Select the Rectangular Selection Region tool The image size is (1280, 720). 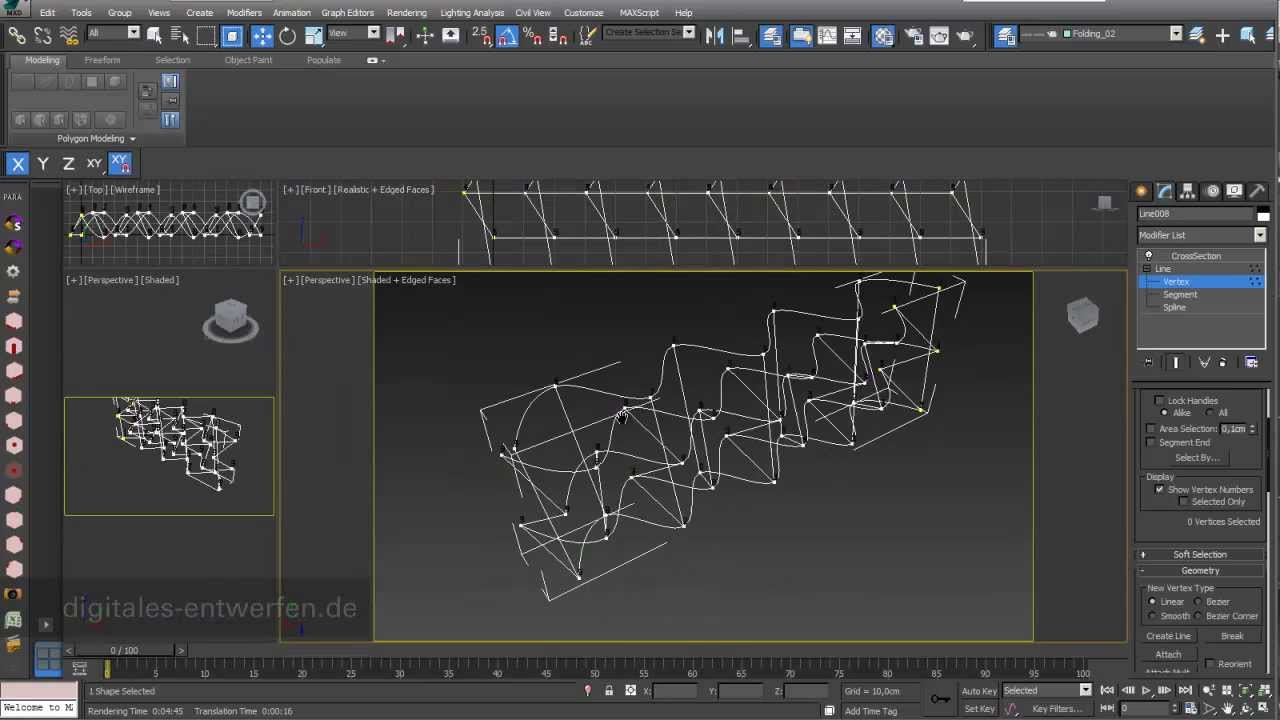[206, 35]
